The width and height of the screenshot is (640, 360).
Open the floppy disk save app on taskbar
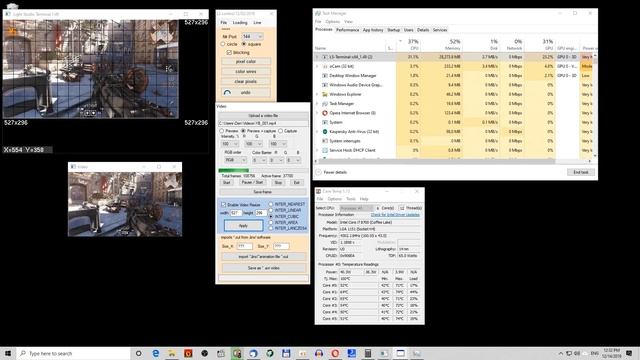[286, 353]
